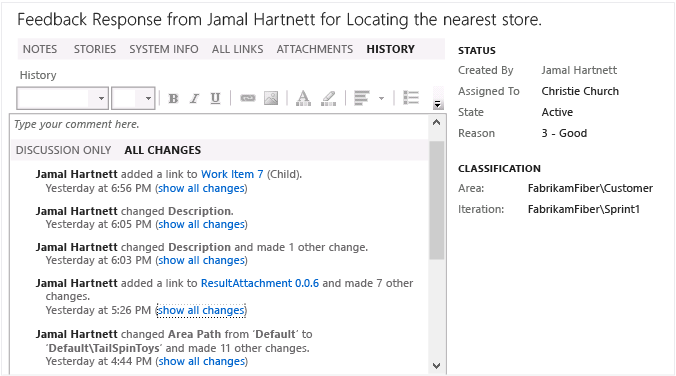Select the text highlight color tool
The height and width of the screenshot is (376, 676).
tap(329, 98)
